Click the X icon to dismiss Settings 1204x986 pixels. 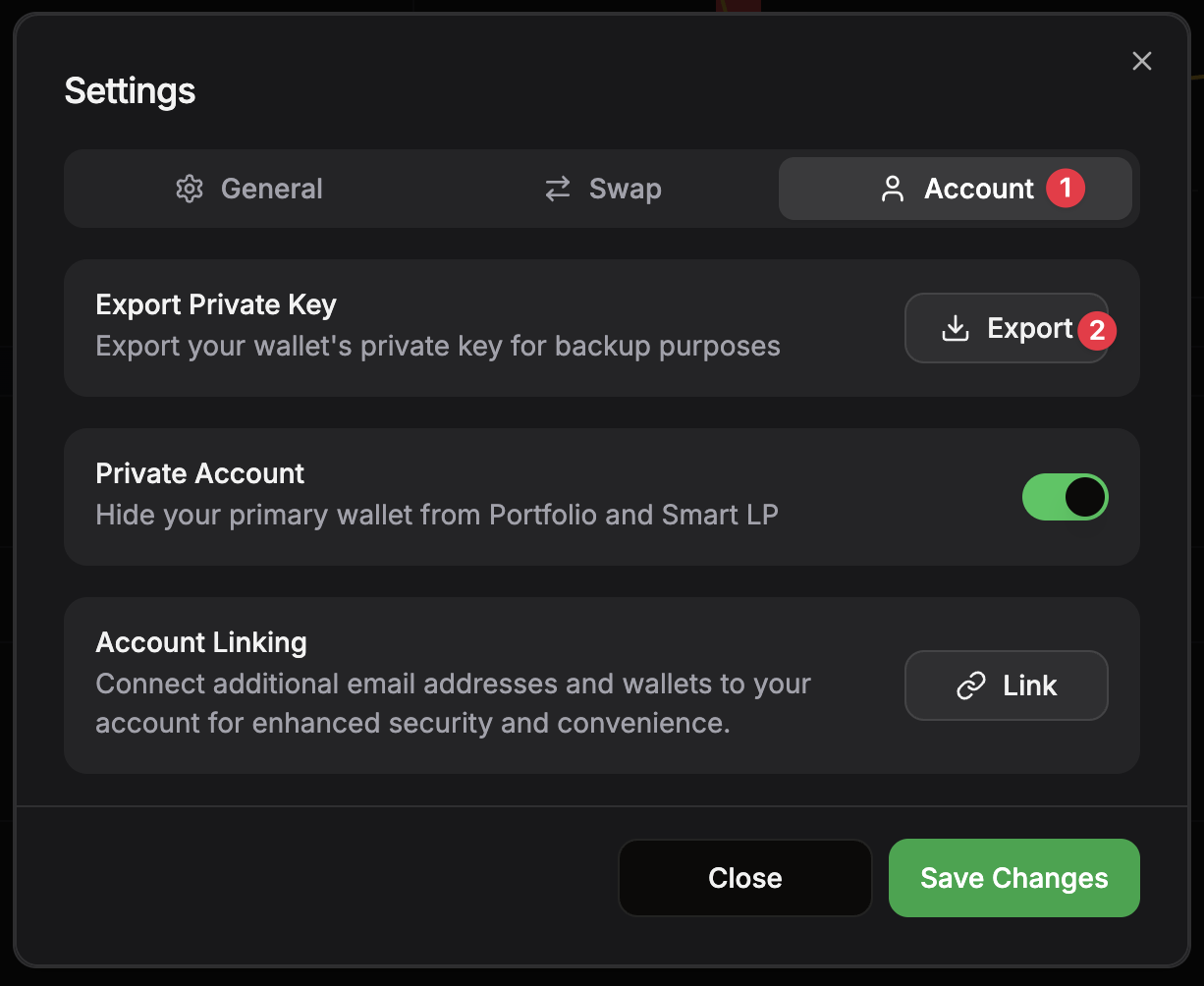tap(1142, 61)
